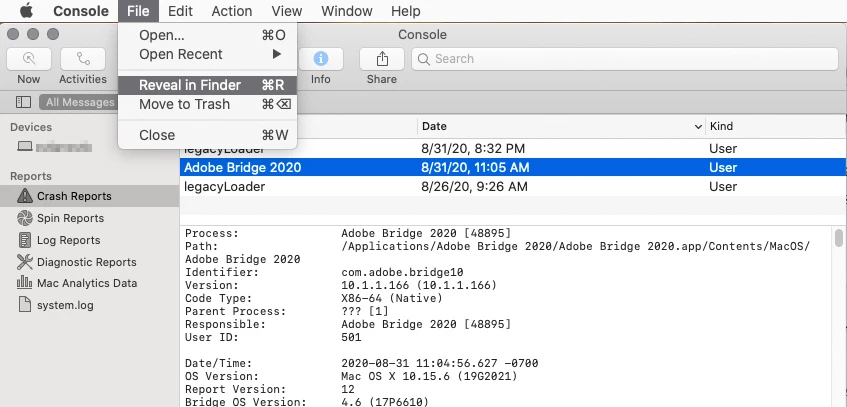Open the Activities toolbar button
Screen dimensions: 847x407
pos(83,59)
